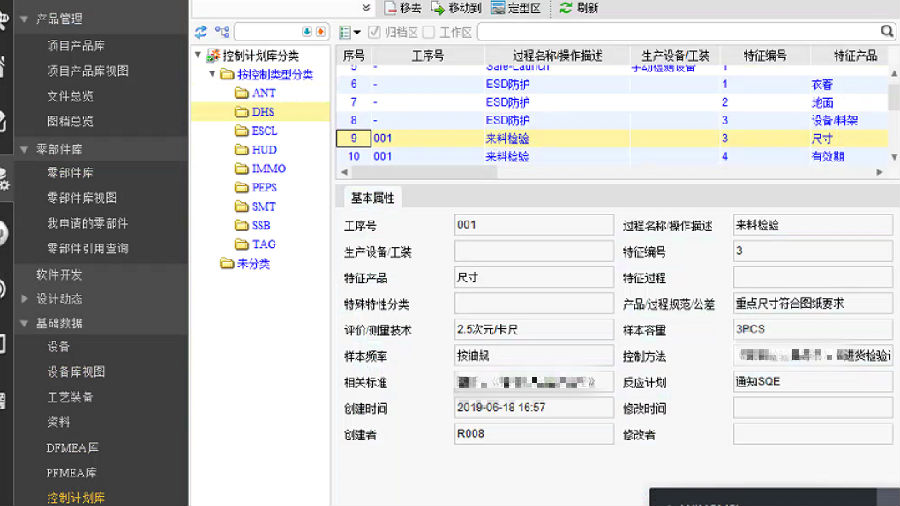Switch to the 基本属性 tab

pyautogui.click(x=372, y=198)
